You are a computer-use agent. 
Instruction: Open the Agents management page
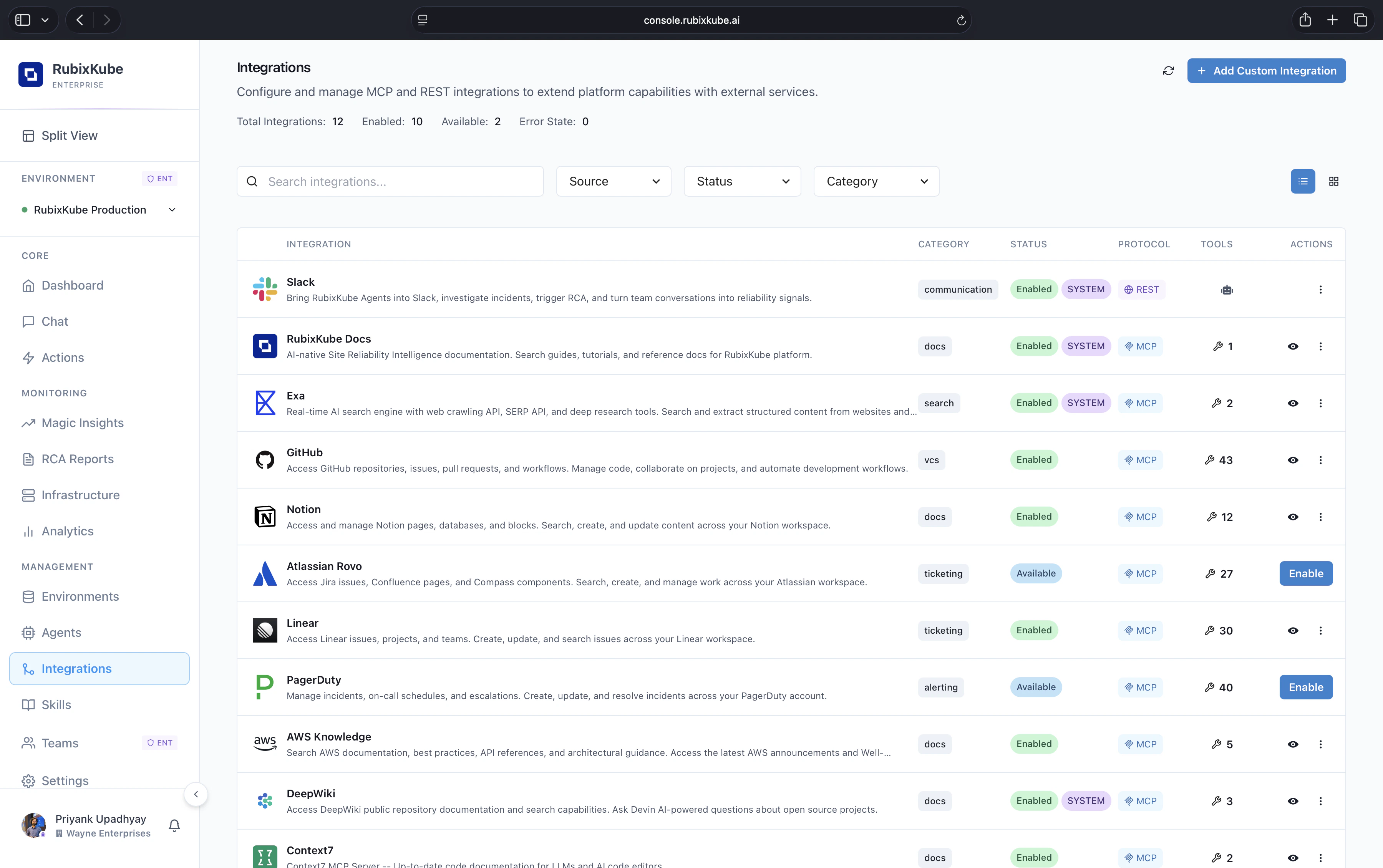(x=61, y=632)
